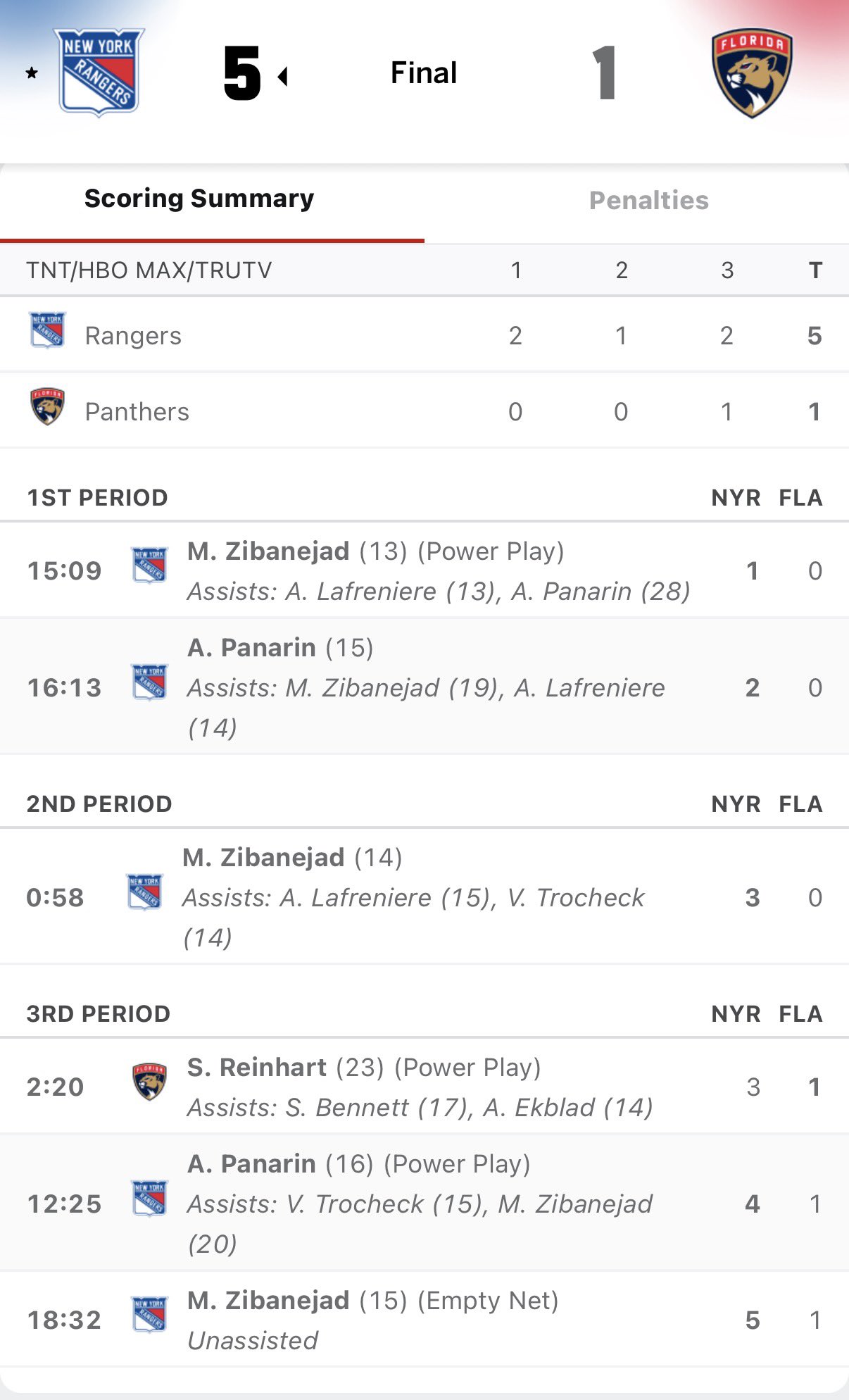Tap the Rangers team name in linescore

(133, 336)
